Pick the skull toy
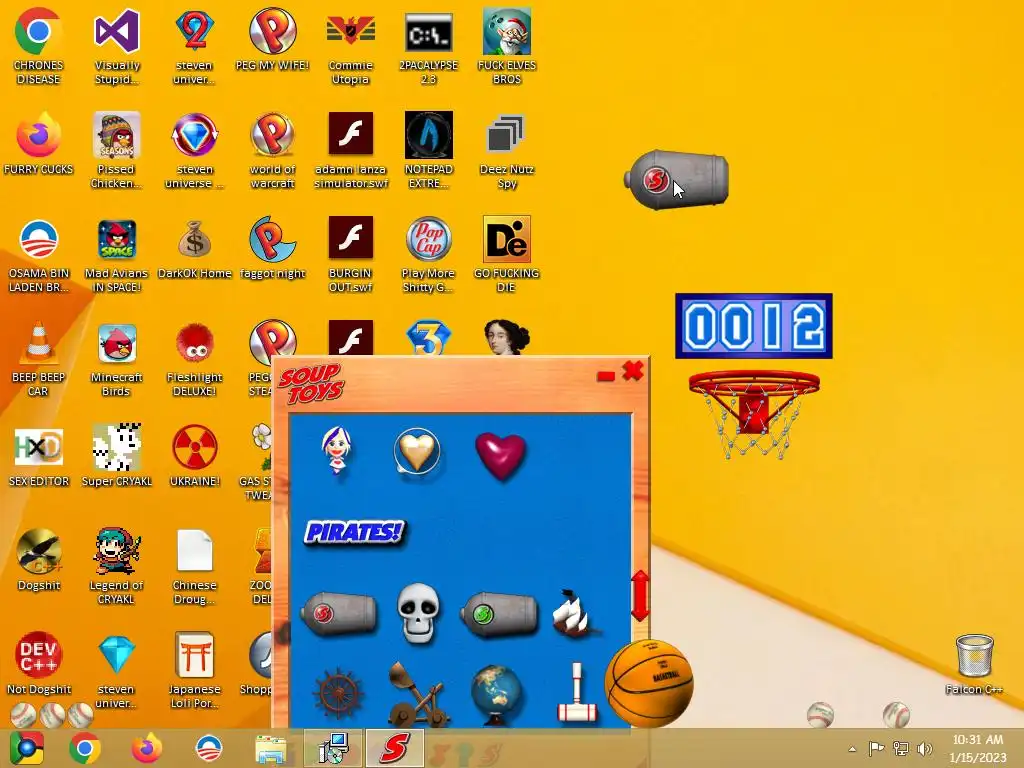This screenshot has width=1024, height=768. point(418,613)
